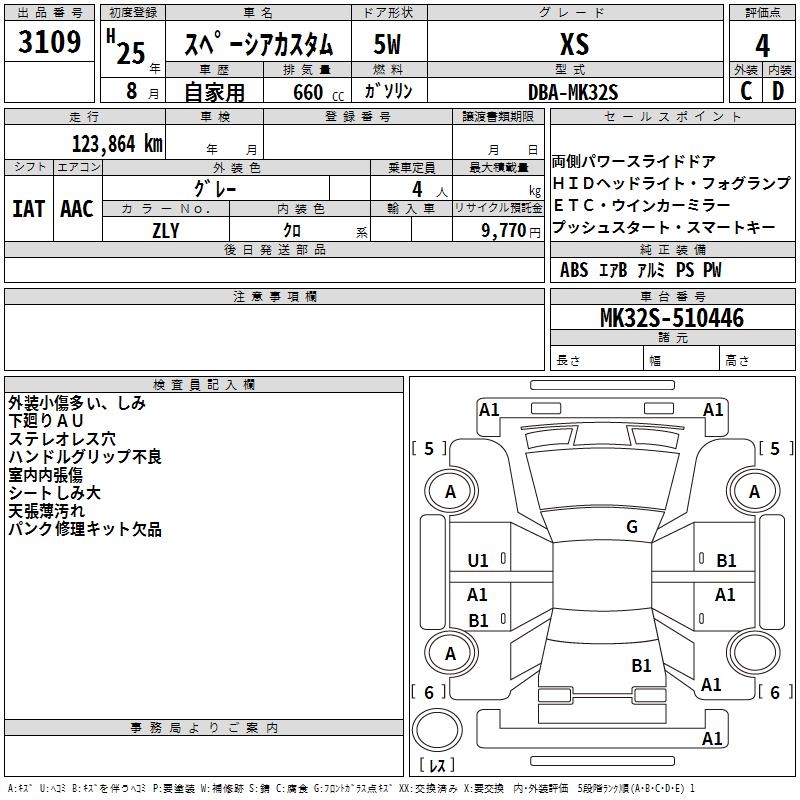Click the G mark on the windshield
800x800 pixels.
[631, 527]
